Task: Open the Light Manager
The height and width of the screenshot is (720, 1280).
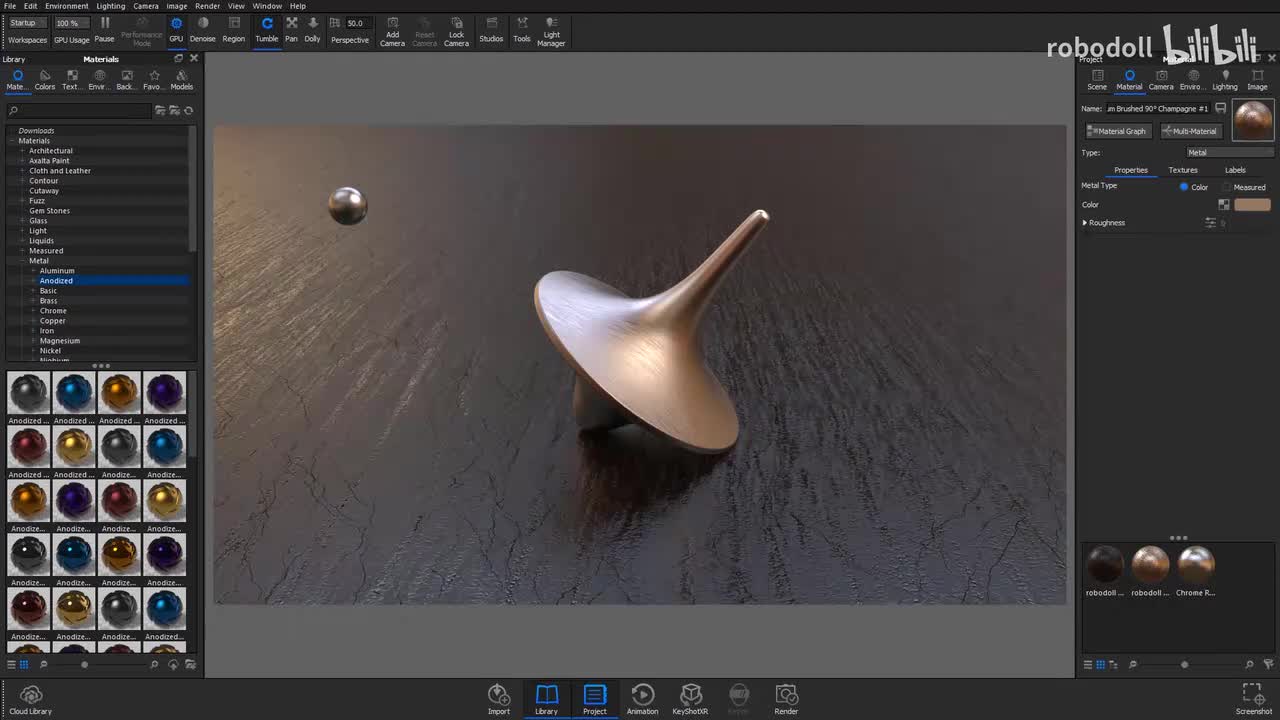Action: [551, 30]
